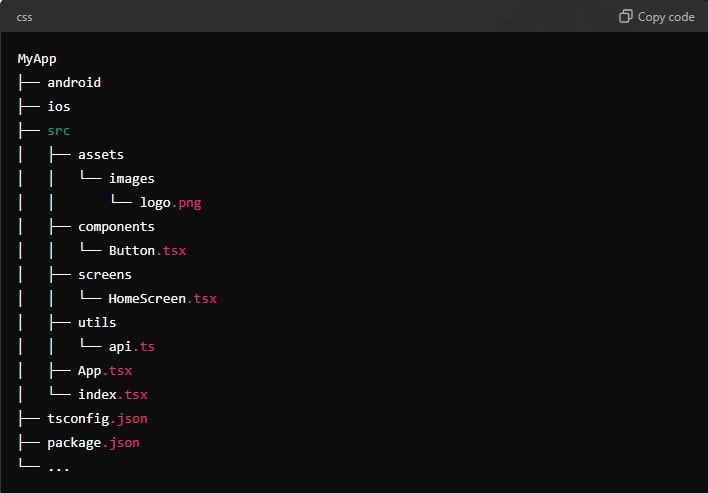Click the android folder entry
Screen dimensions: 708x493
(74, 83)
